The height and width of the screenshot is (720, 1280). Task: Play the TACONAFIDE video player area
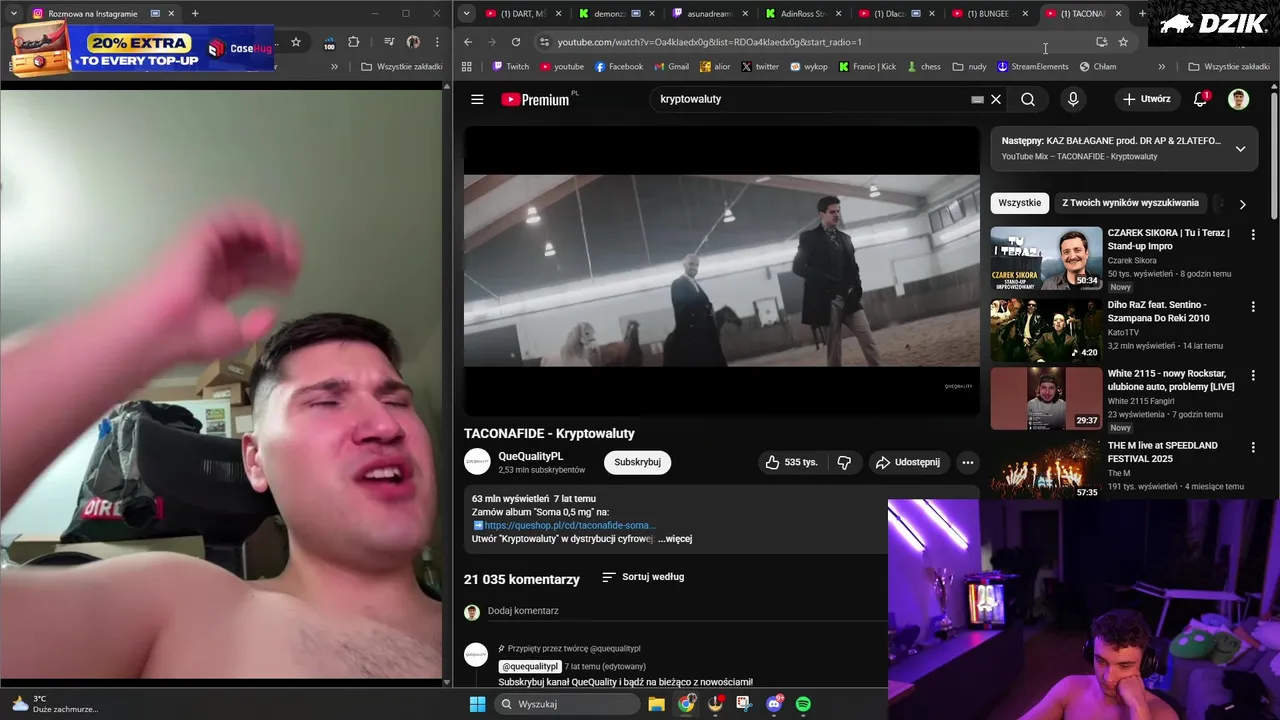722,270
